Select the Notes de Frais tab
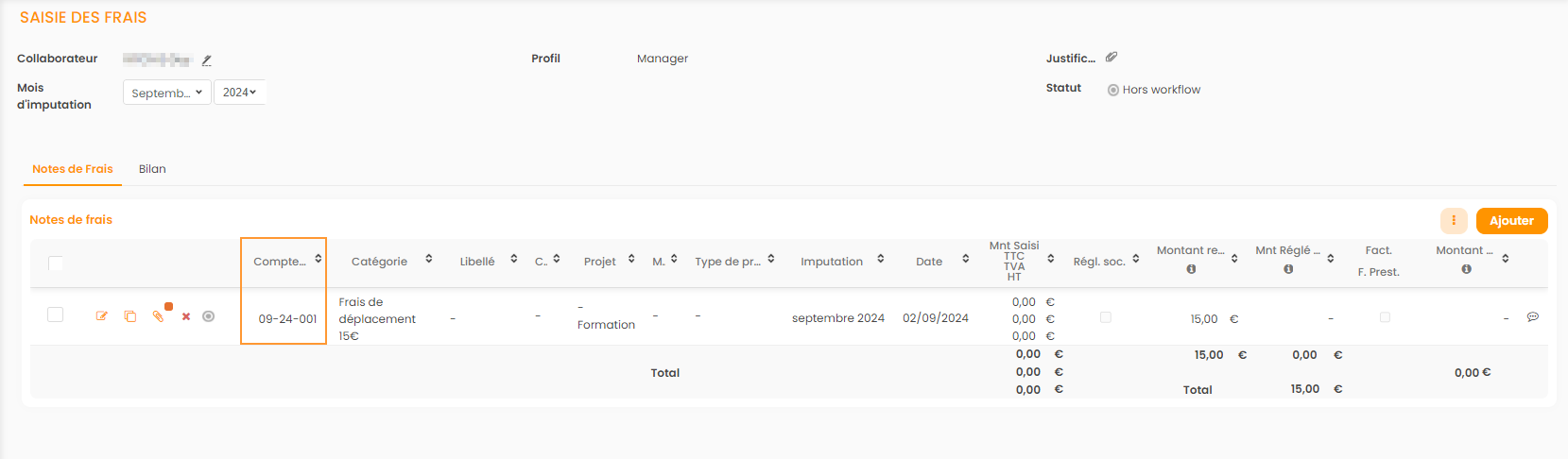The width and height of the screenshot is (1568, 459). coord(73,169)
